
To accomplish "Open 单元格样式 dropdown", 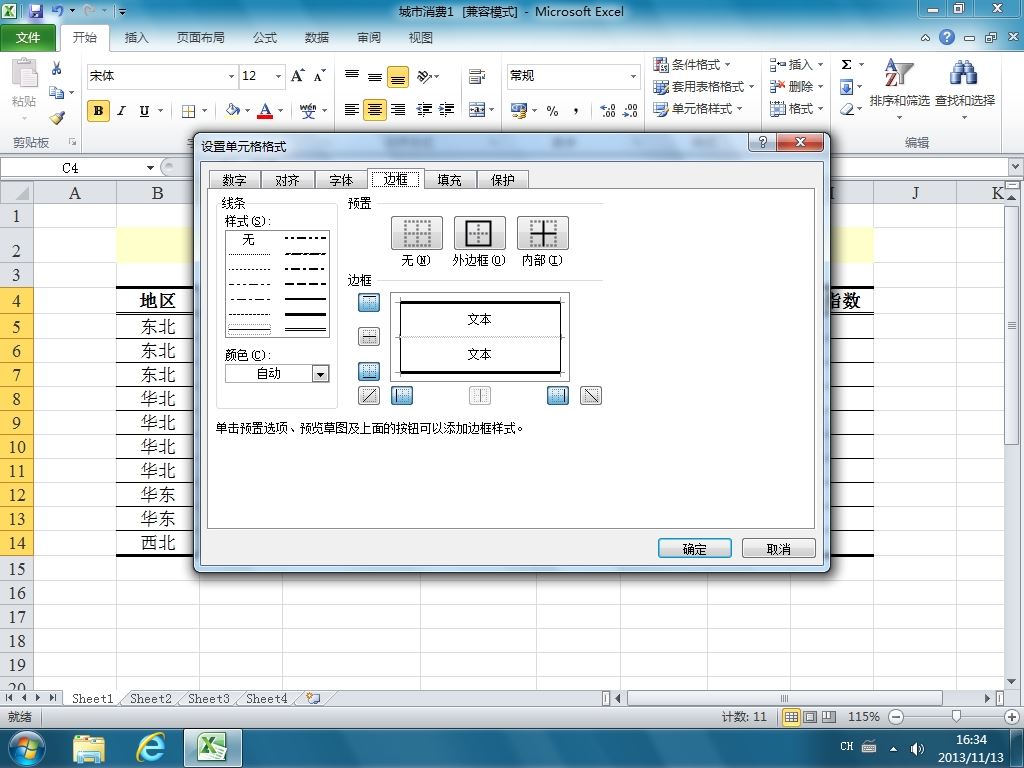I will [x=698, y=109].
